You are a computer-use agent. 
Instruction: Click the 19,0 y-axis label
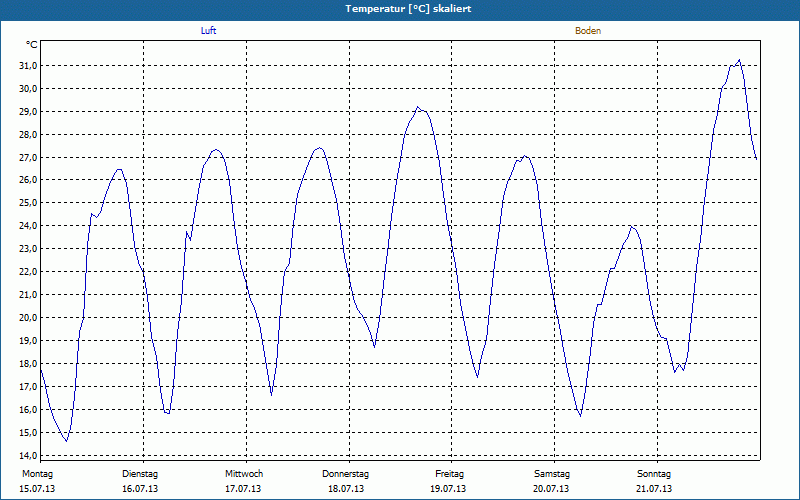click(28, 340)
